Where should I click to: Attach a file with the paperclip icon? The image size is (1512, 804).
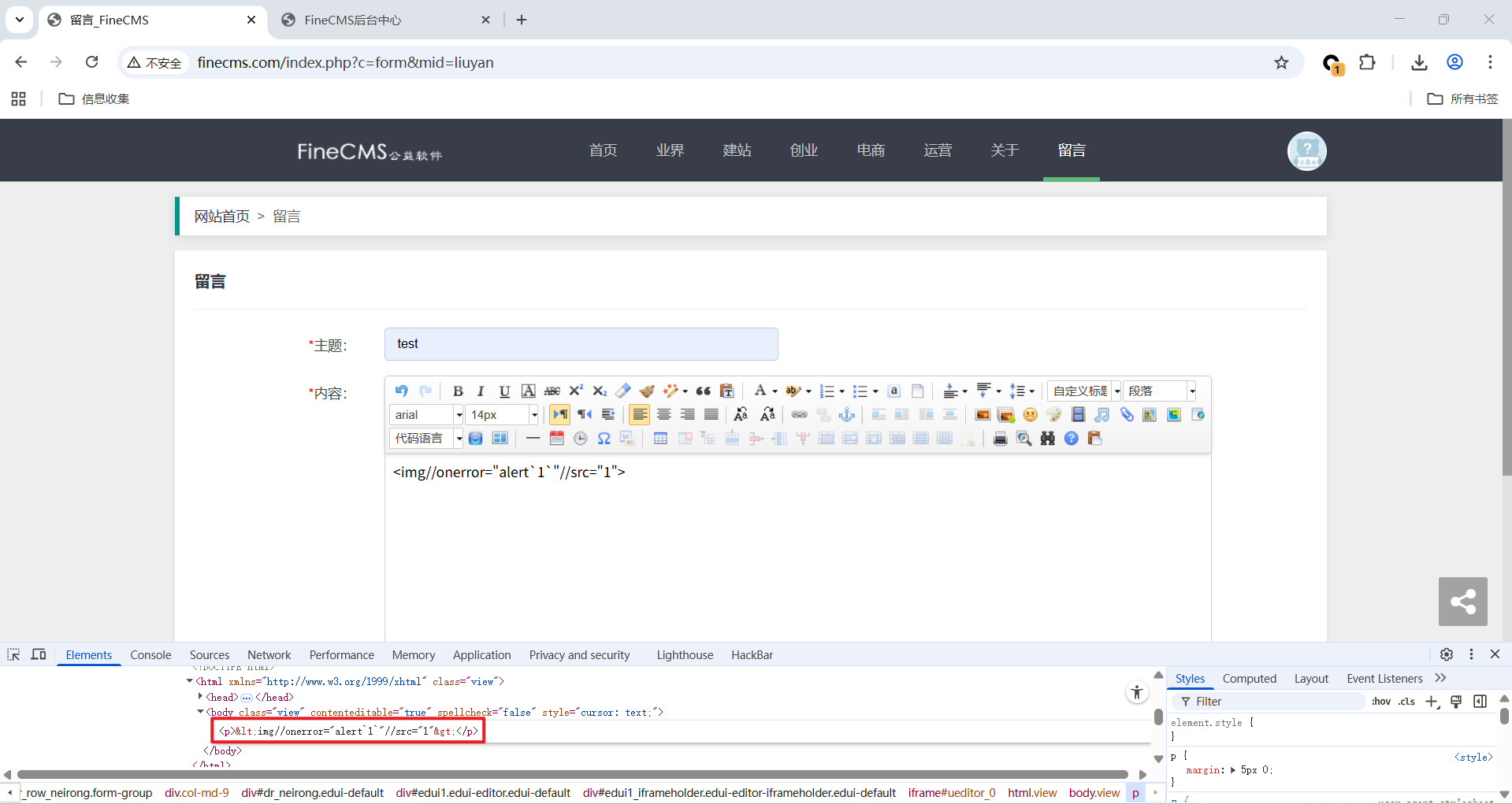pos(1127,415)
